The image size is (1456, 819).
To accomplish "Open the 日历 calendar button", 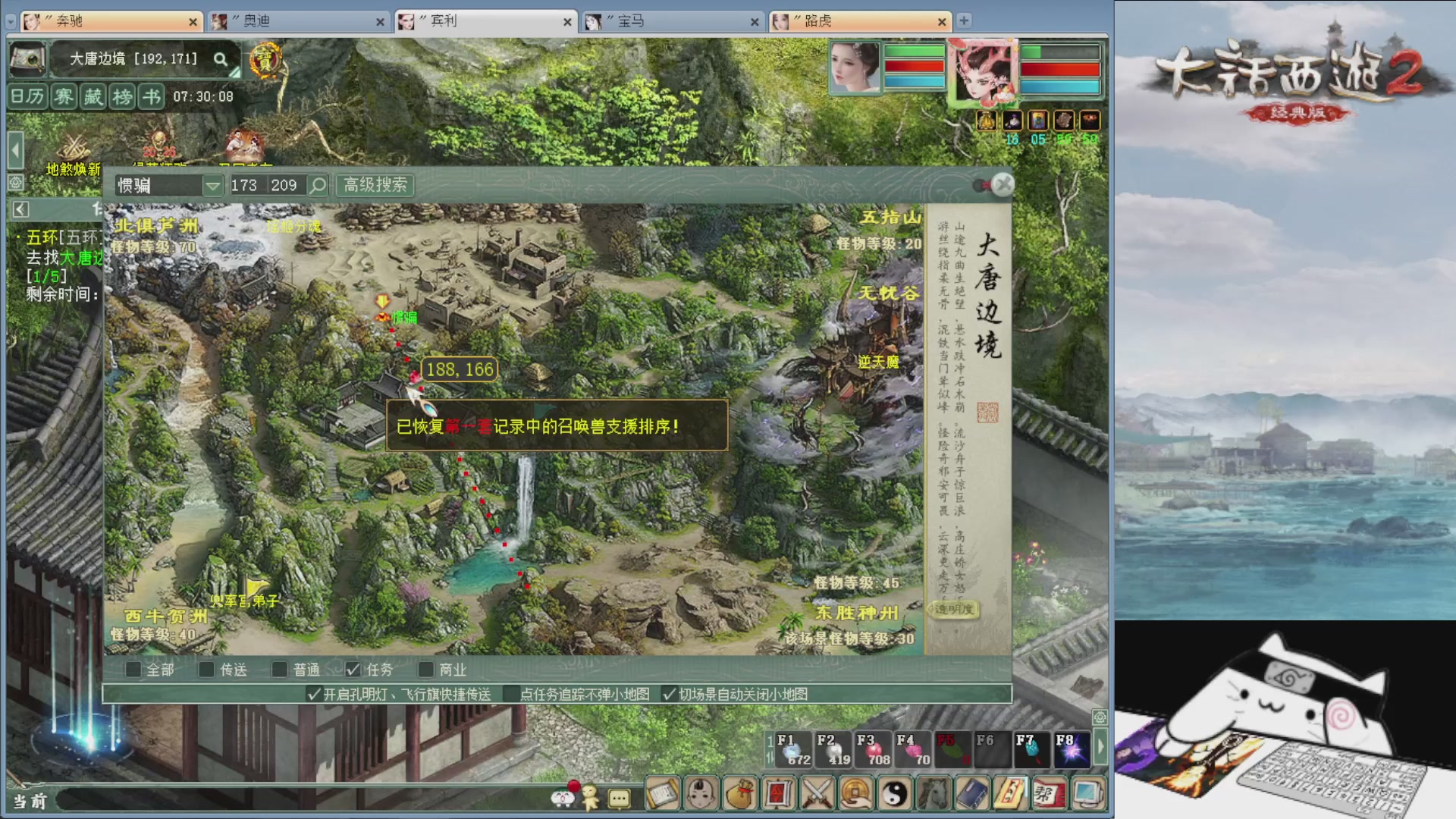I will pos(27,96).
